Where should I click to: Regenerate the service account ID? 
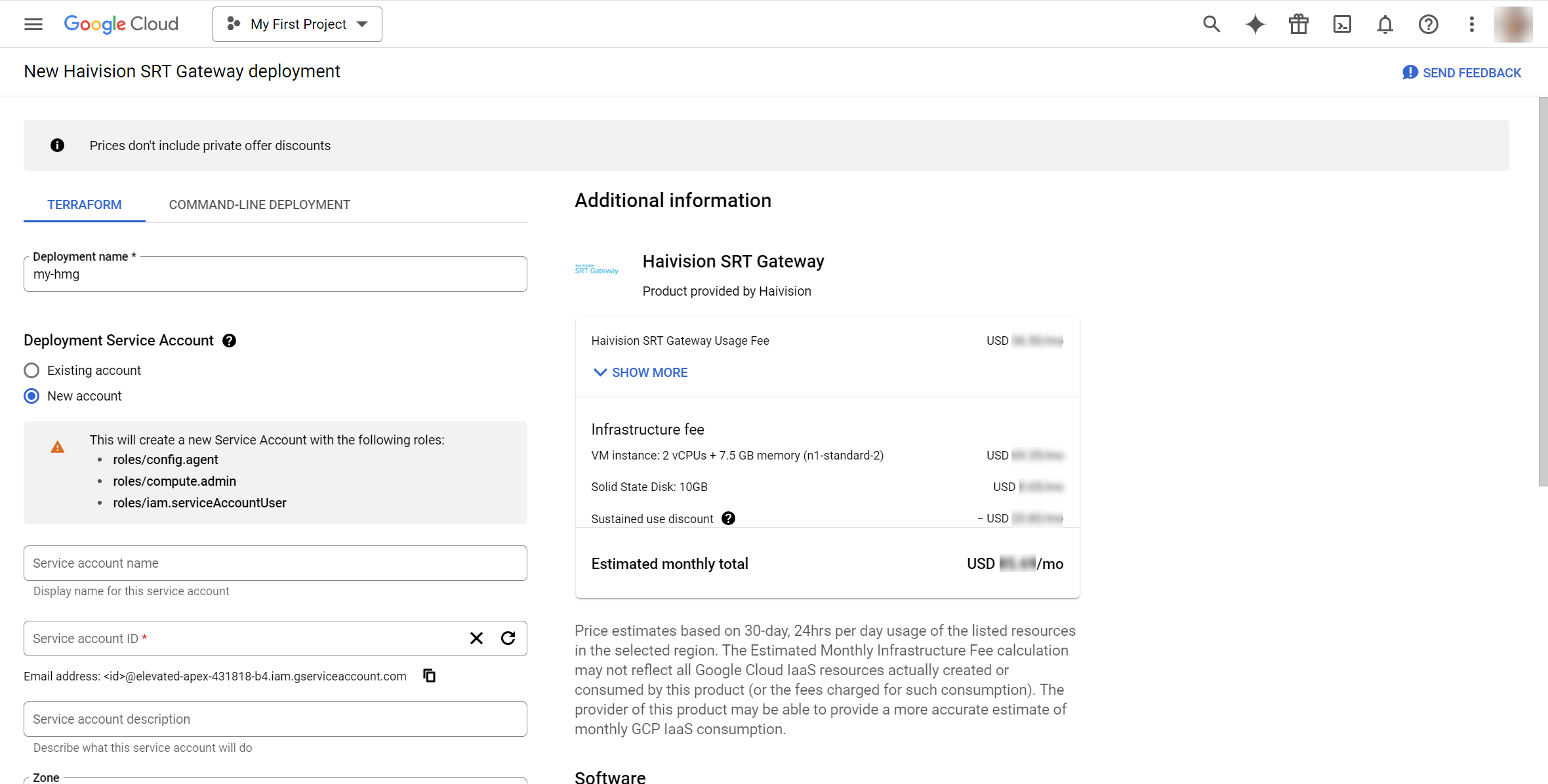[x=508, y=638]
